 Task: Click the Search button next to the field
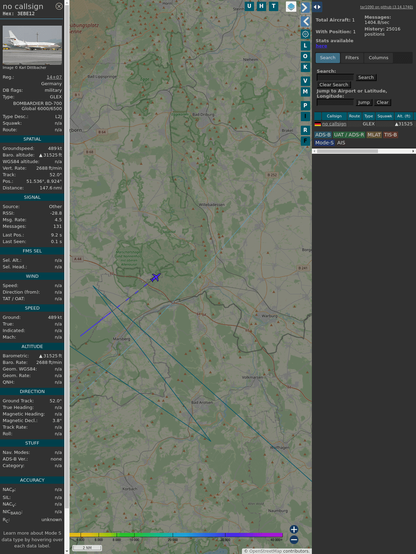point(366,77)
